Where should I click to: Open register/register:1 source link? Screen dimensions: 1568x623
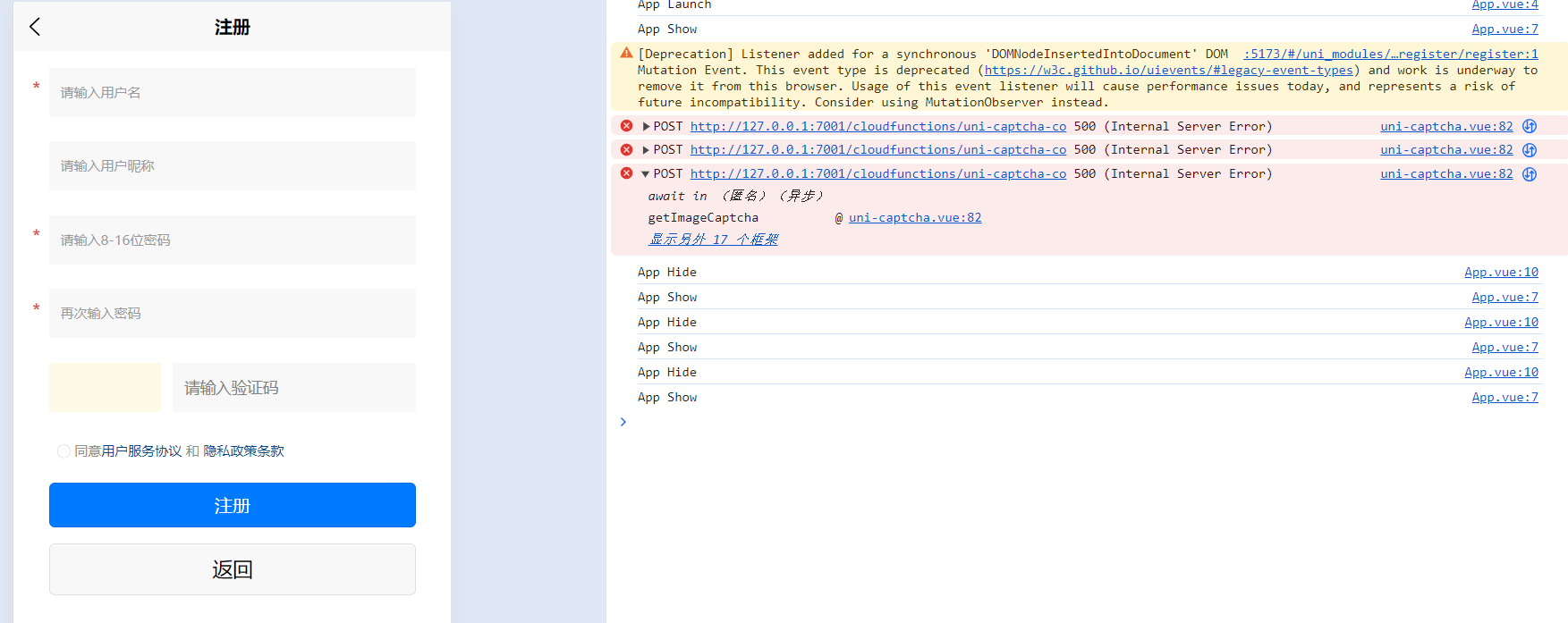click(x=1391, y=54)
